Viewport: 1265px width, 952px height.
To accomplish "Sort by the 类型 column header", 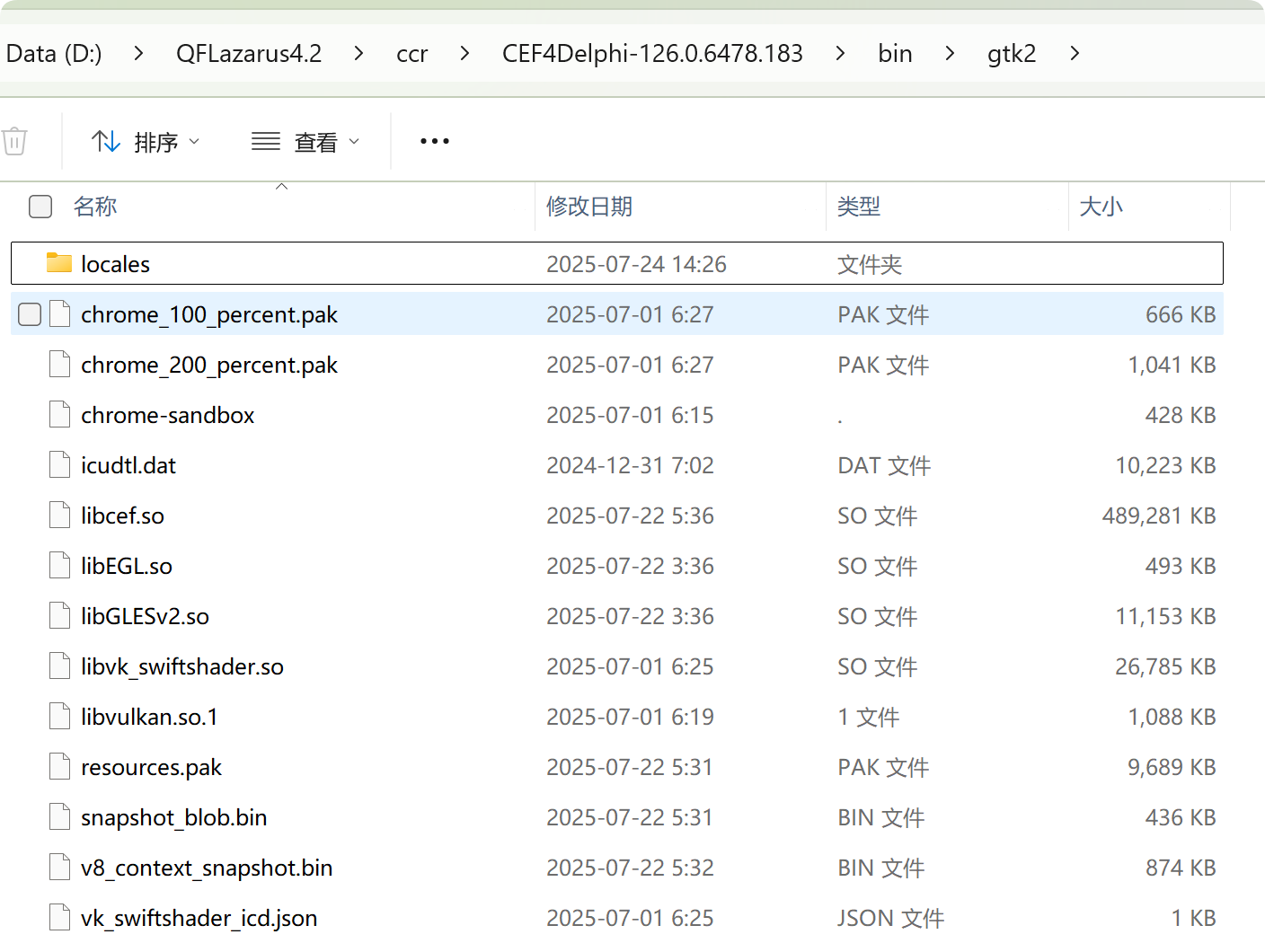I will (x=859, y=207).
